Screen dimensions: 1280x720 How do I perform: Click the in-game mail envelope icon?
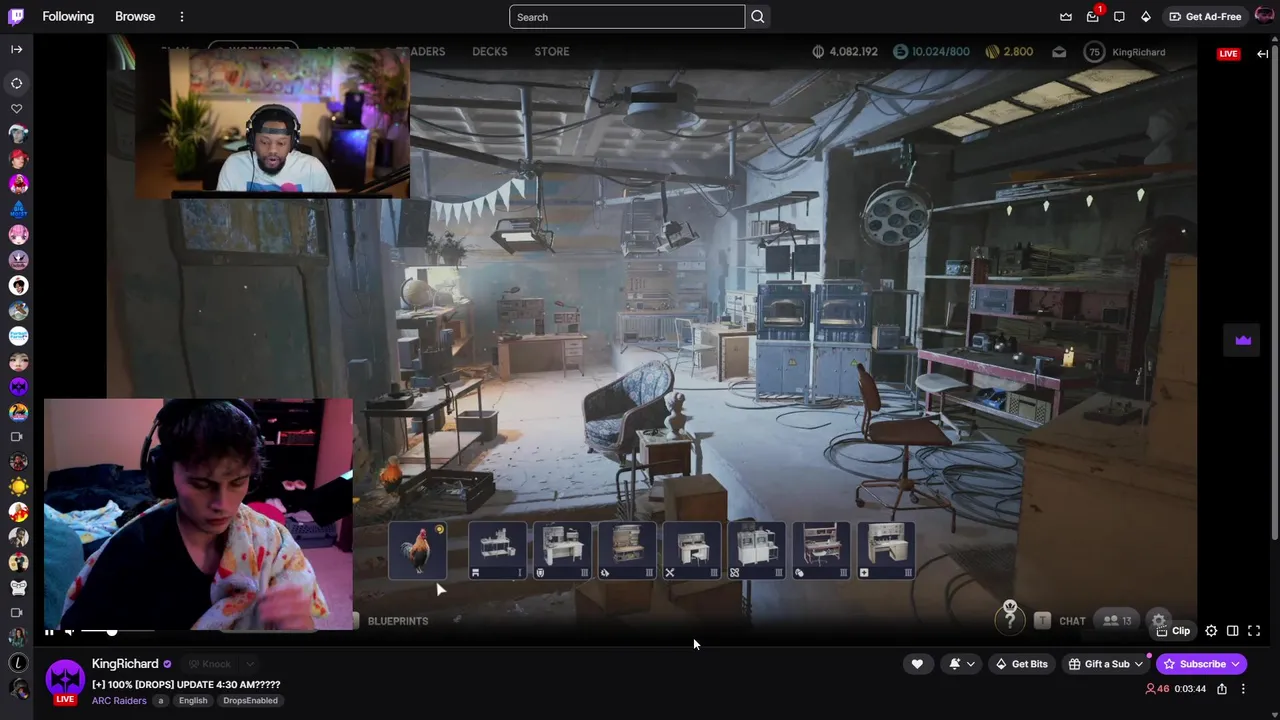click(1059, 52)
